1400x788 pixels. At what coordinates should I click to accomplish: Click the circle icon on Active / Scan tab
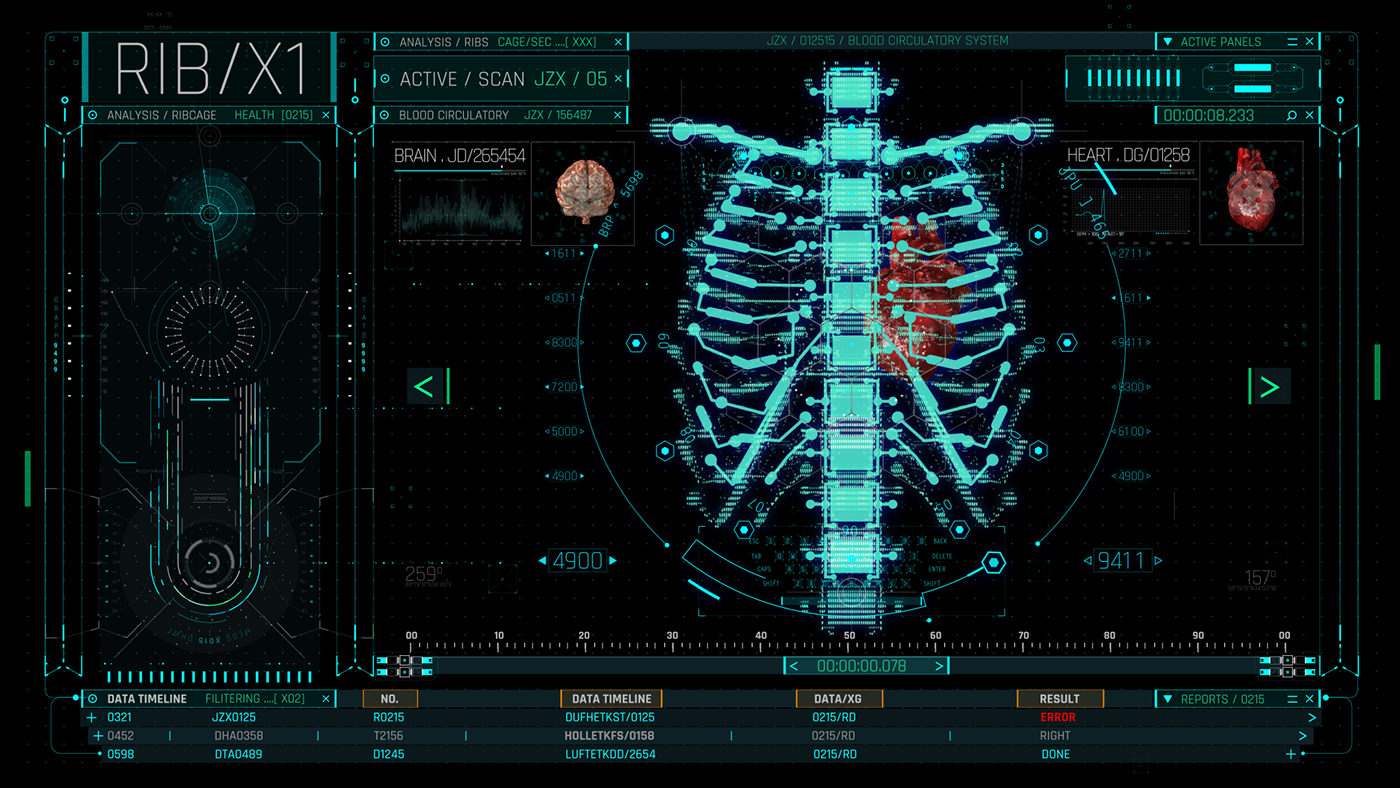click(x=385, y=79)
